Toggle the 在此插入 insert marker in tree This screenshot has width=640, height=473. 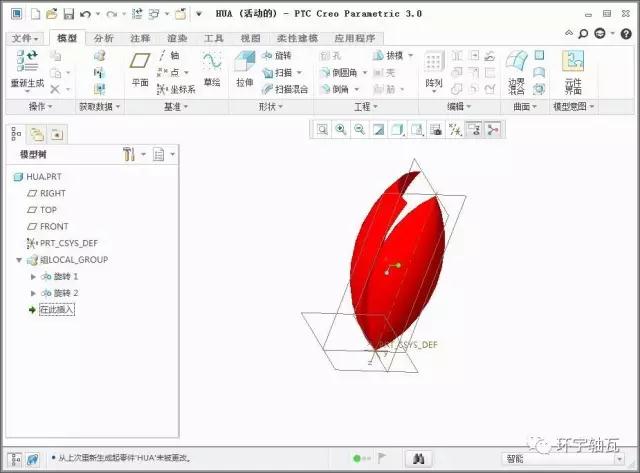coord(56,310)
